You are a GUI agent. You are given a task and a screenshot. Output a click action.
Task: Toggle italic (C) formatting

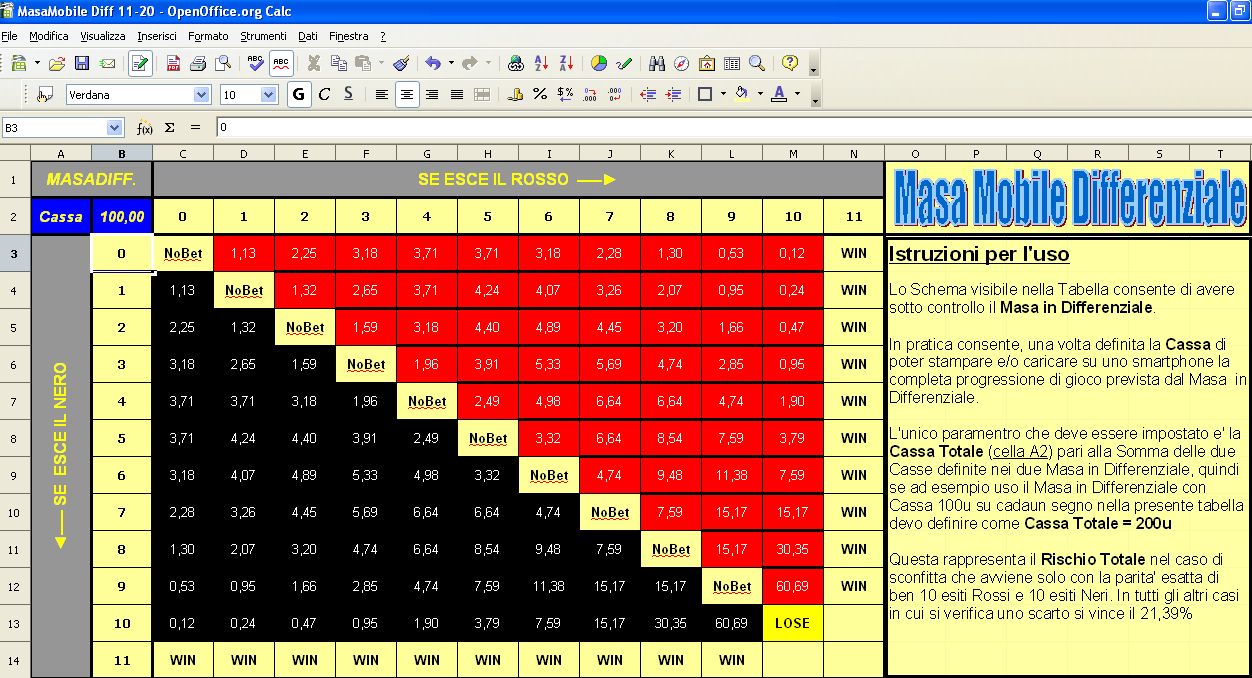[x=324, y=94]
